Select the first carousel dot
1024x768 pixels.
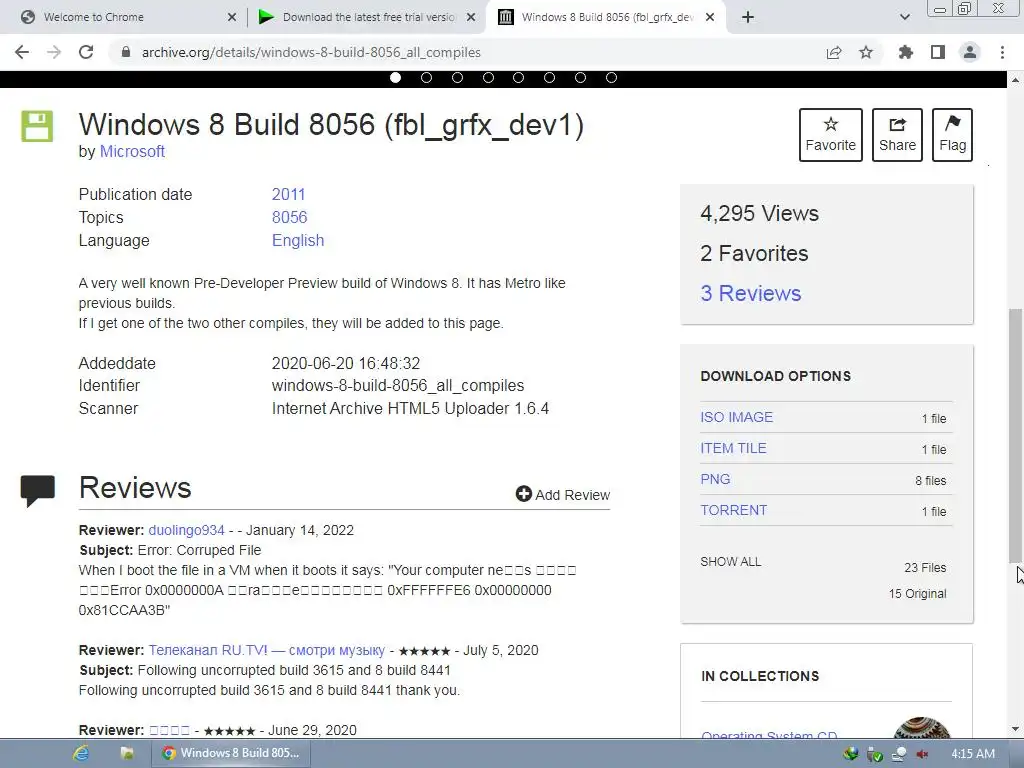tap(395, 78)
